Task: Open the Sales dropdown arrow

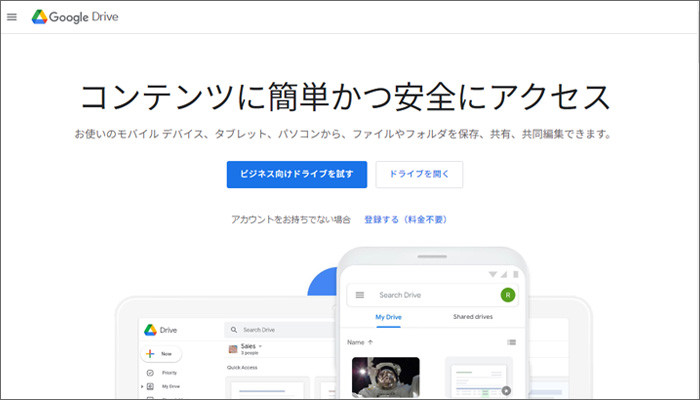Action: click(x=260, y=346)
